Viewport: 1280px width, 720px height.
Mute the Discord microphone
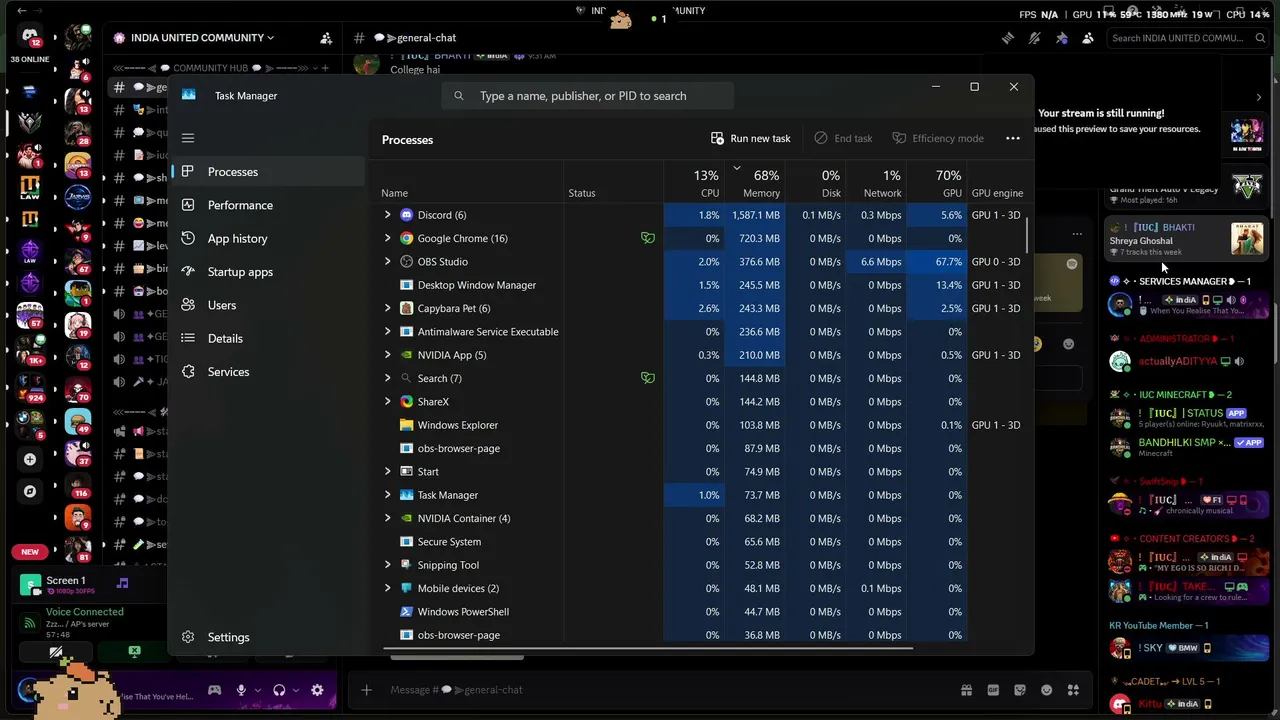tap(241, 690)
